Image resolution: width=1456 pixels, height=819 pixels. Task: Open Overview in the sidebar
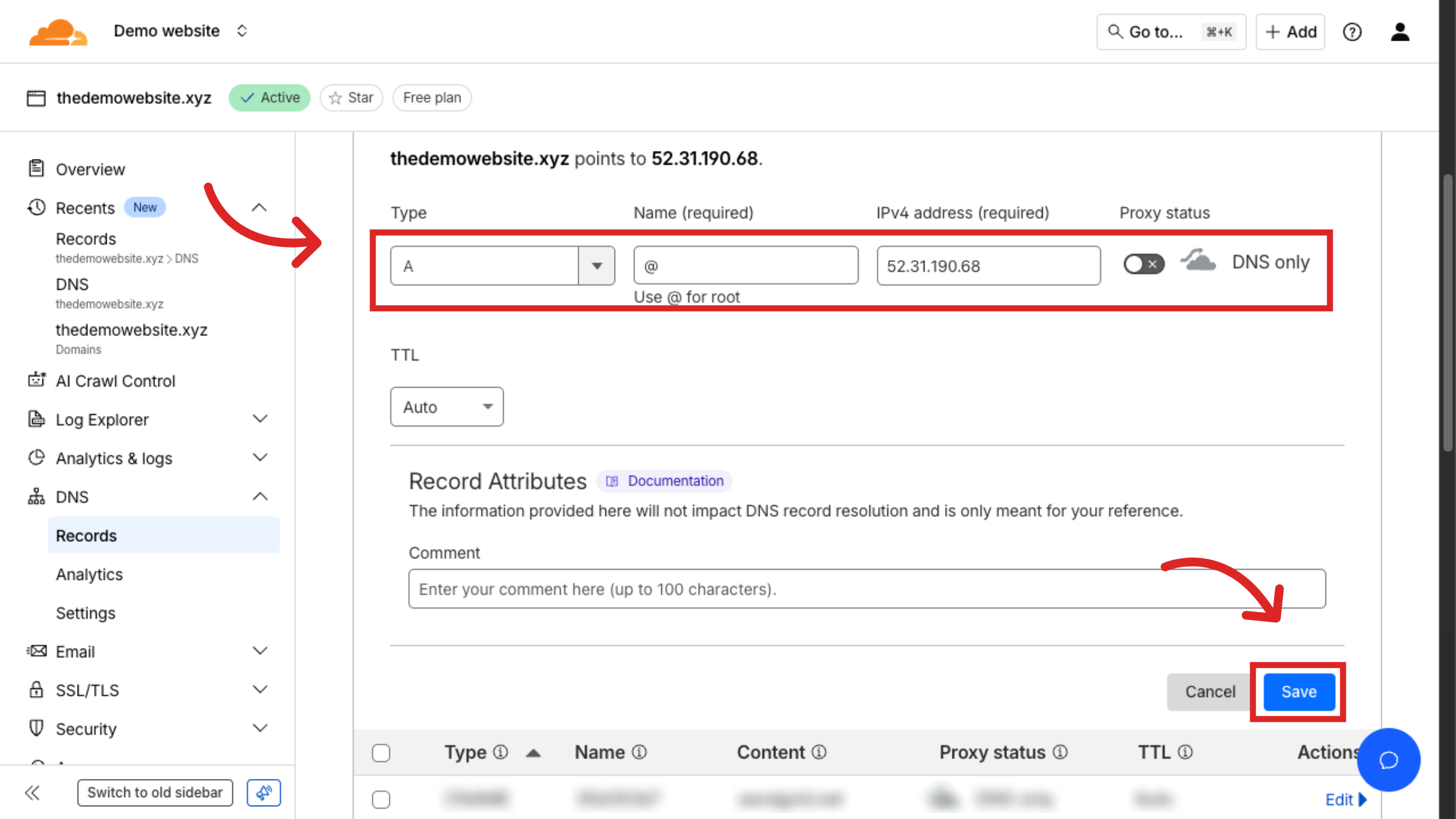[90, 169]
